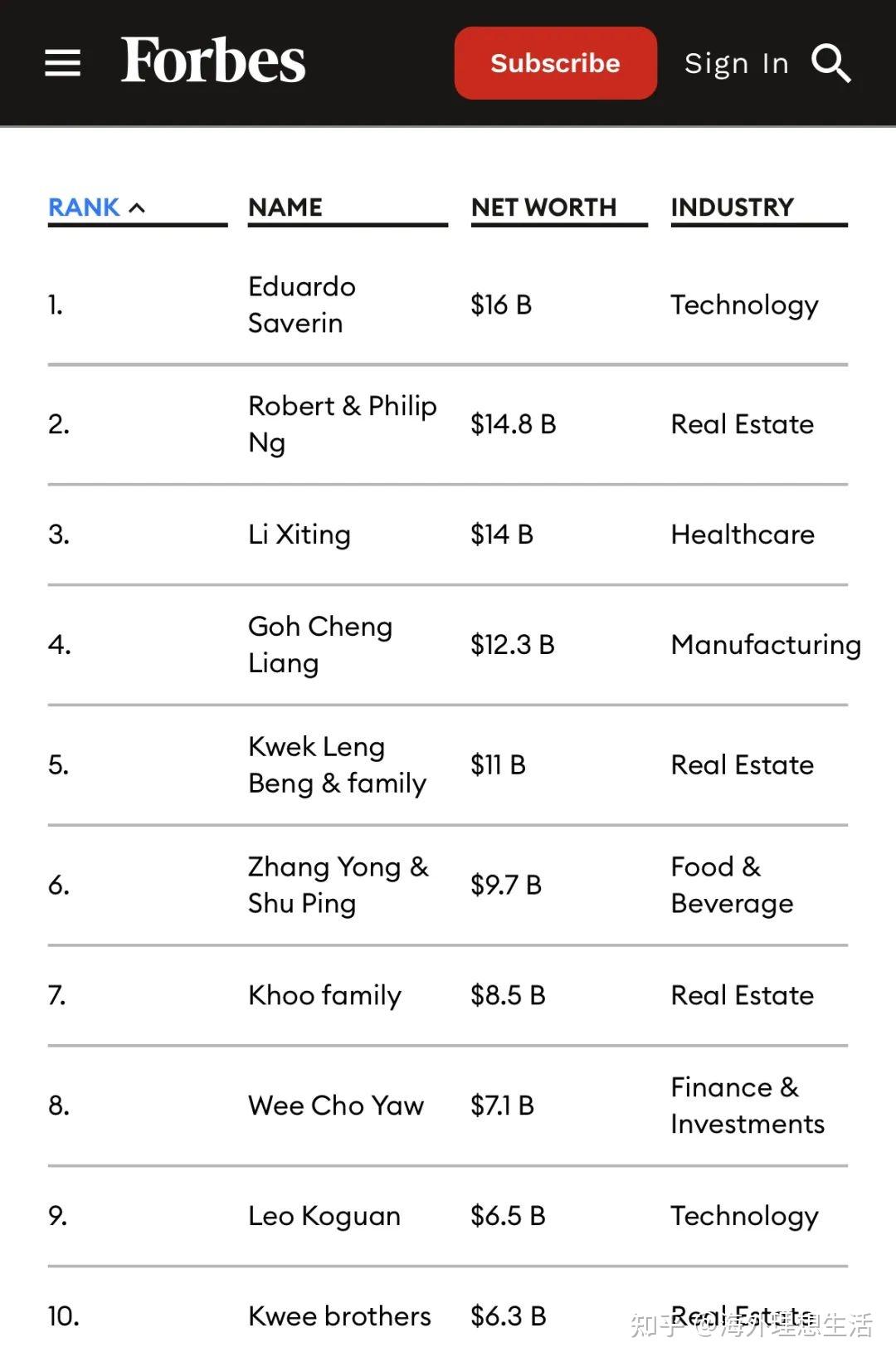This screenshot has width=896, height=1362.
Task: Open the search magnifier icon
Action: pyautogui.click(x=830, y=63)
